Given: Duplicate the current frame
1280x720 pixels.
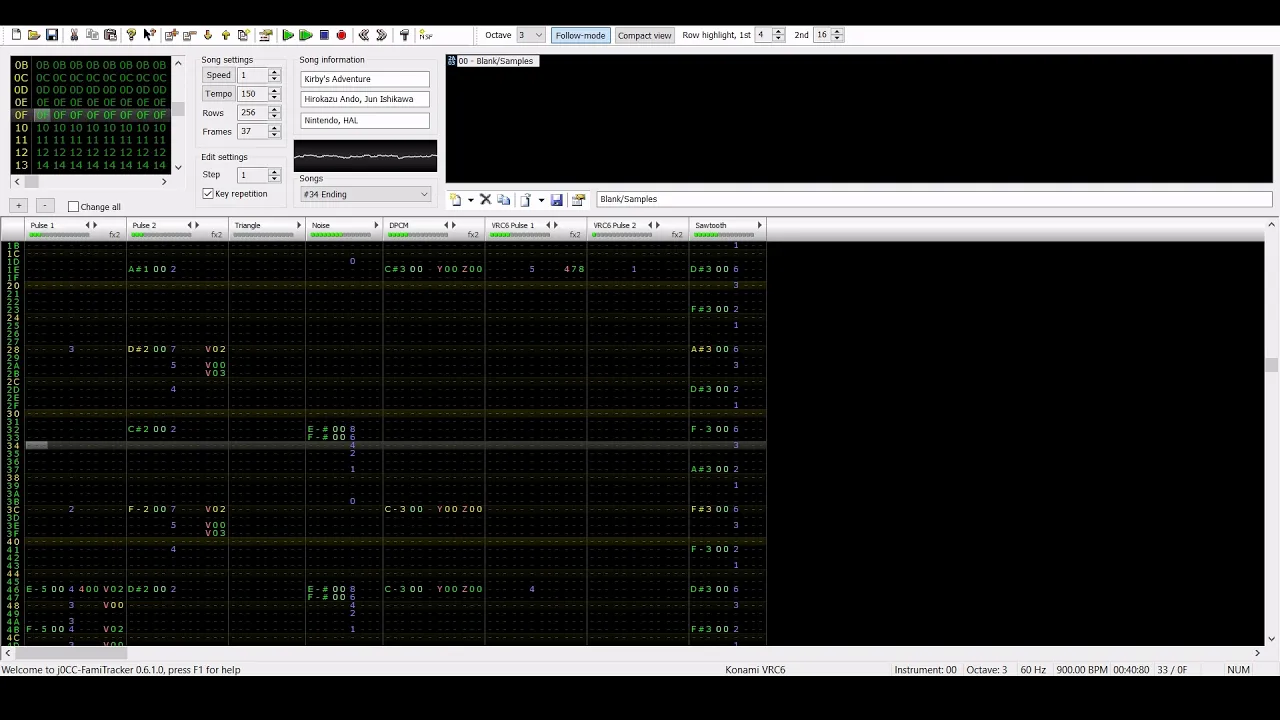Looking at the screenshot, I should [x=243, y=35].
